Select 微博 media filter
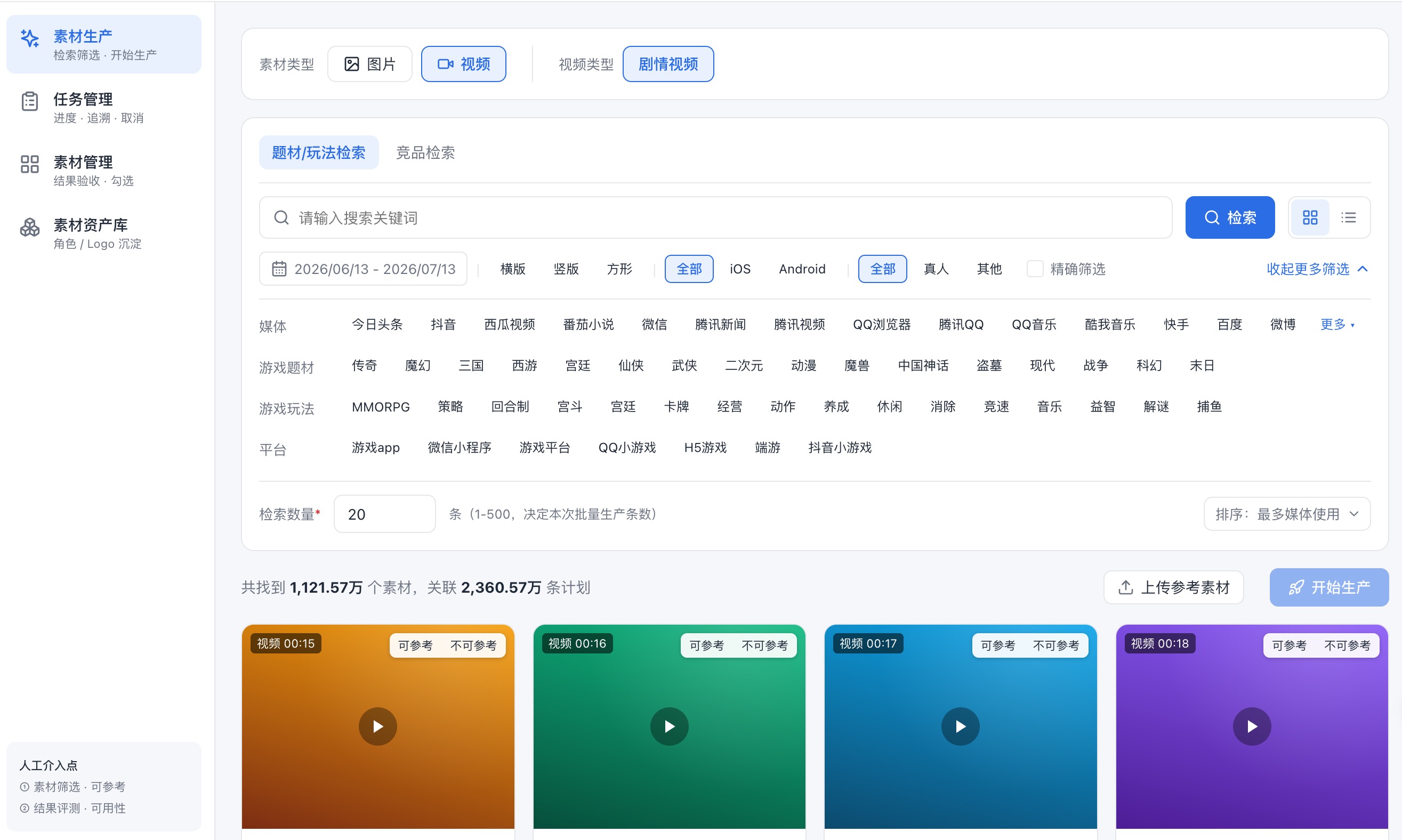This screenshot has width=1402, height=840. [x=1283, y=325]
